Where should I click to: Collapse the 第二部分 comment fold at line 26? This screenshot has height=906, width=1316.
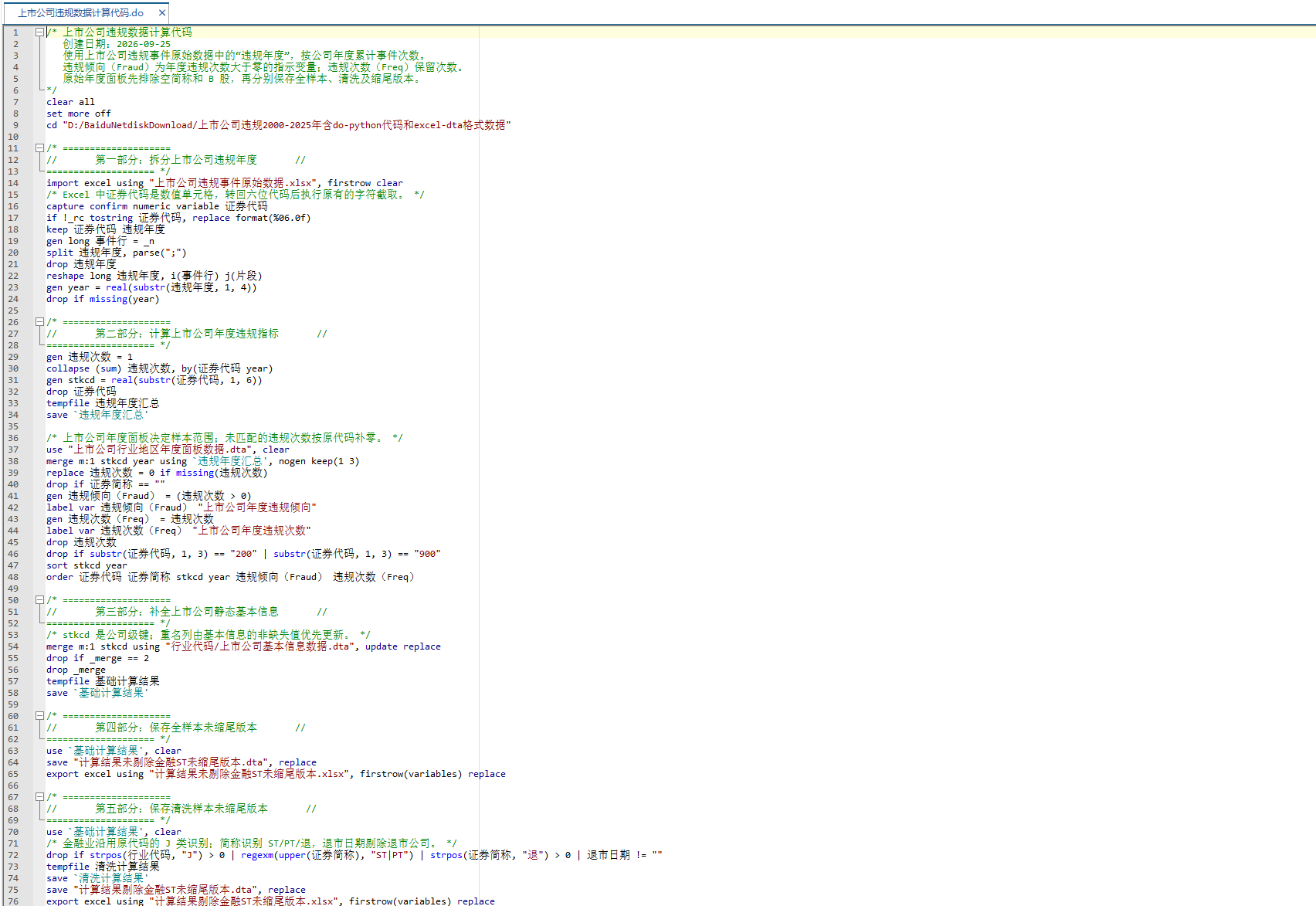coord(39,321)
